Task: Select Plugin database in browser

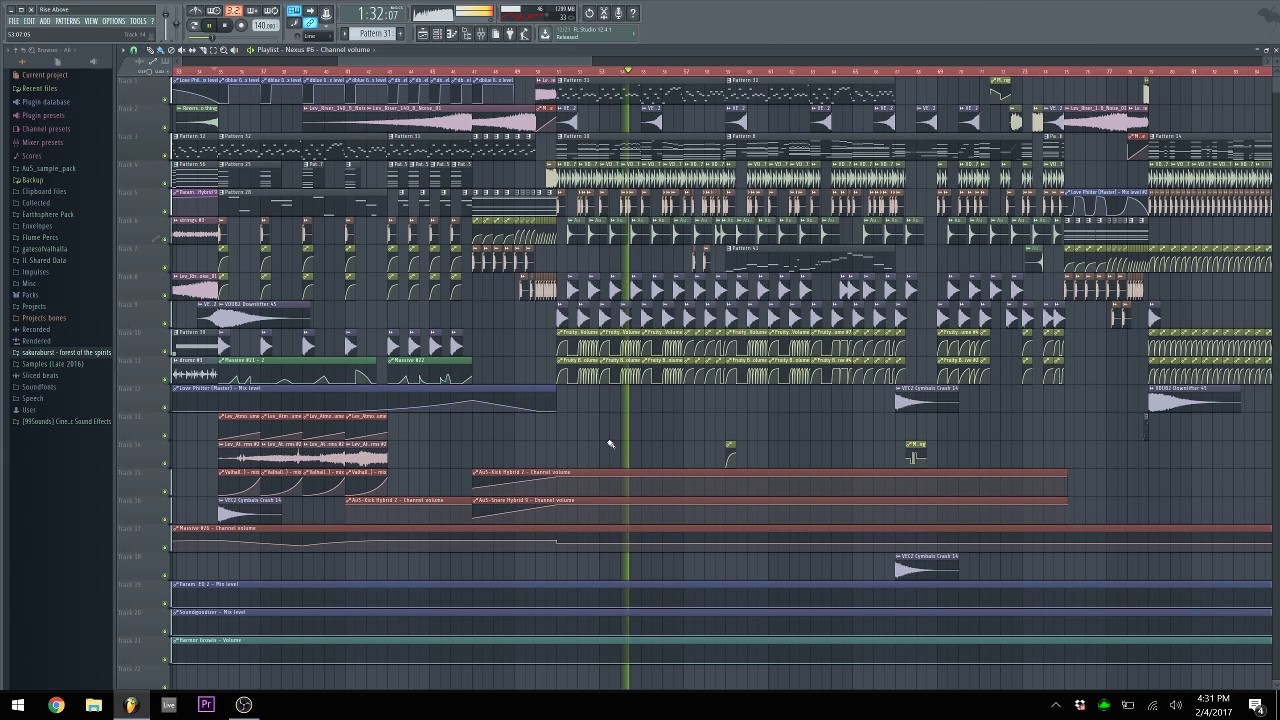Action: 46,102
